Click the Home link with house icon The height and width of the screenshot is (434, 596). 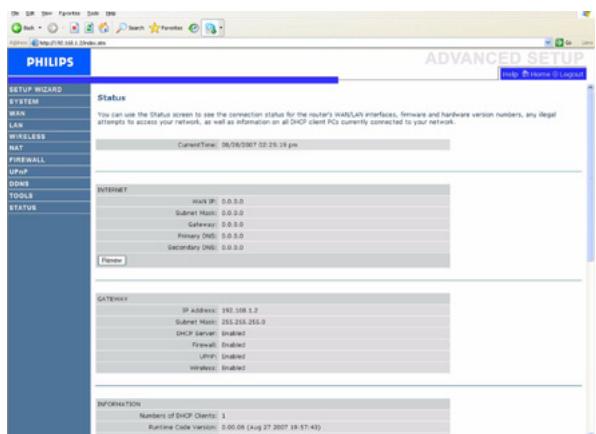[x=536, y=74]
